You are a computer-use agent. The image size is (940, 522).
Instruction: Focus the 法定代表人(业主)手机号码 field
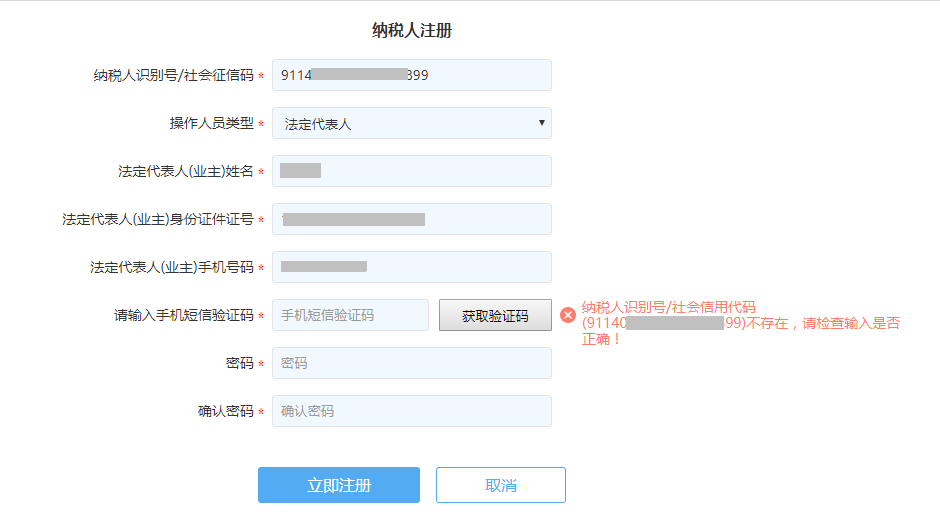(x=412, y=267)
